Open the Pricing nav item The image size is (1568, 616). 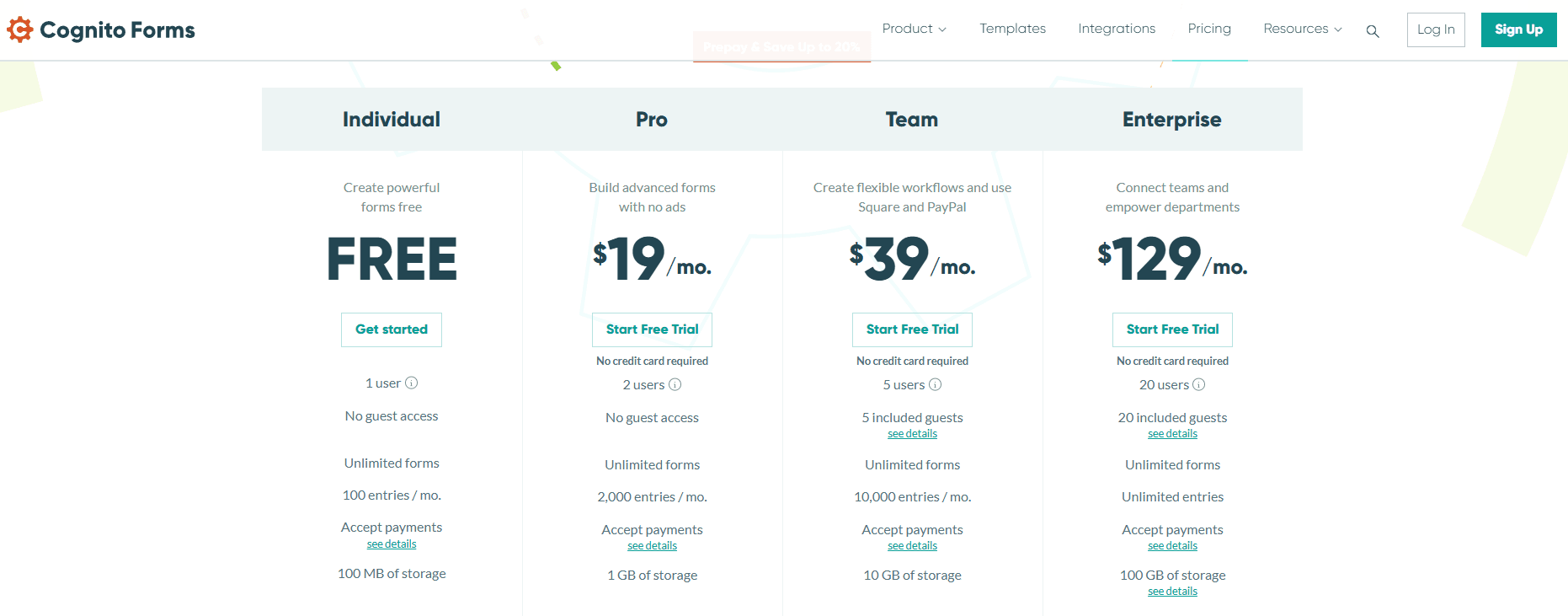(x=1209, y=29)
